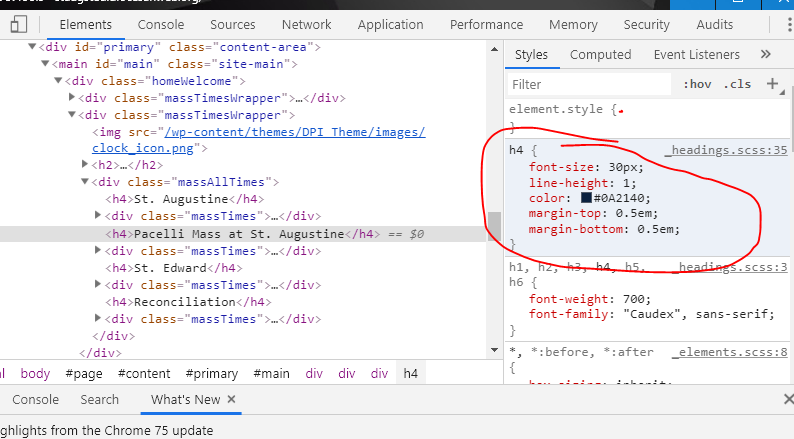Expand the h2 element node
The height and width of the screenshot is (439, 794).
tap(85, 165)
